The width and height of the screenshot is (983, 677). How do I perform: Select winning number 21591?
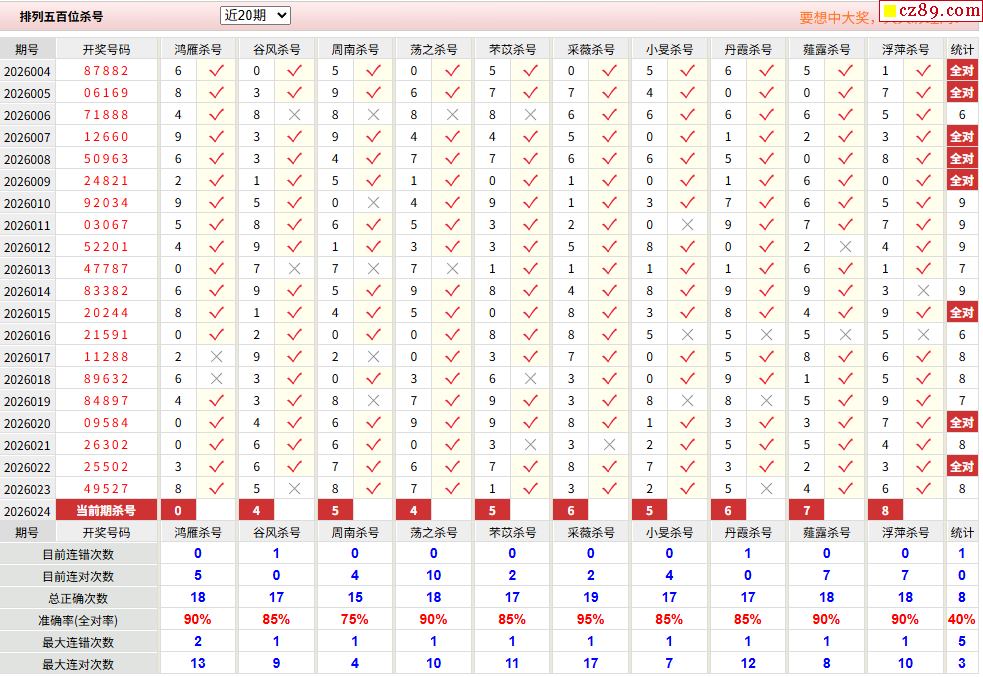107,335
